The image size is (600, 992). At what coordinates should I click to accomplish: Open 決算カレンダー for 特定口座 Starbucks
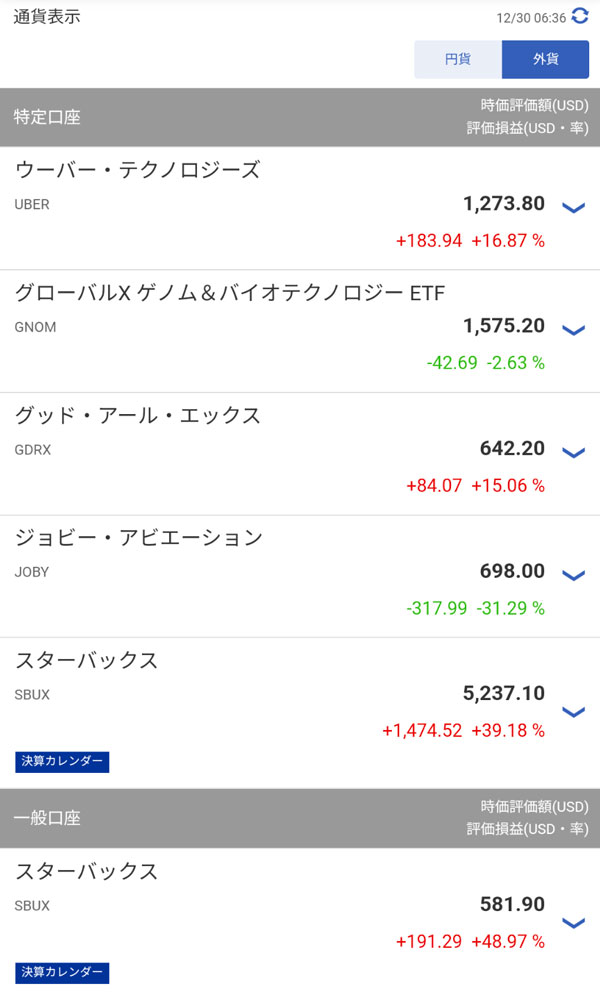pos(62,761)
